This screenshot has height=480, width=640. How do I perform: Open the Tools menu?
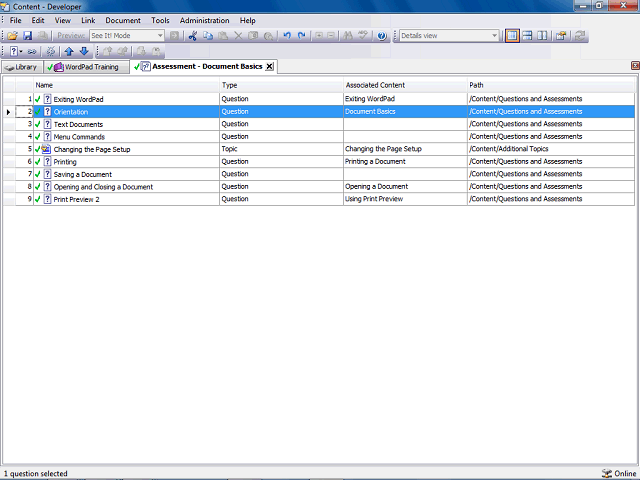pos(160,20)
